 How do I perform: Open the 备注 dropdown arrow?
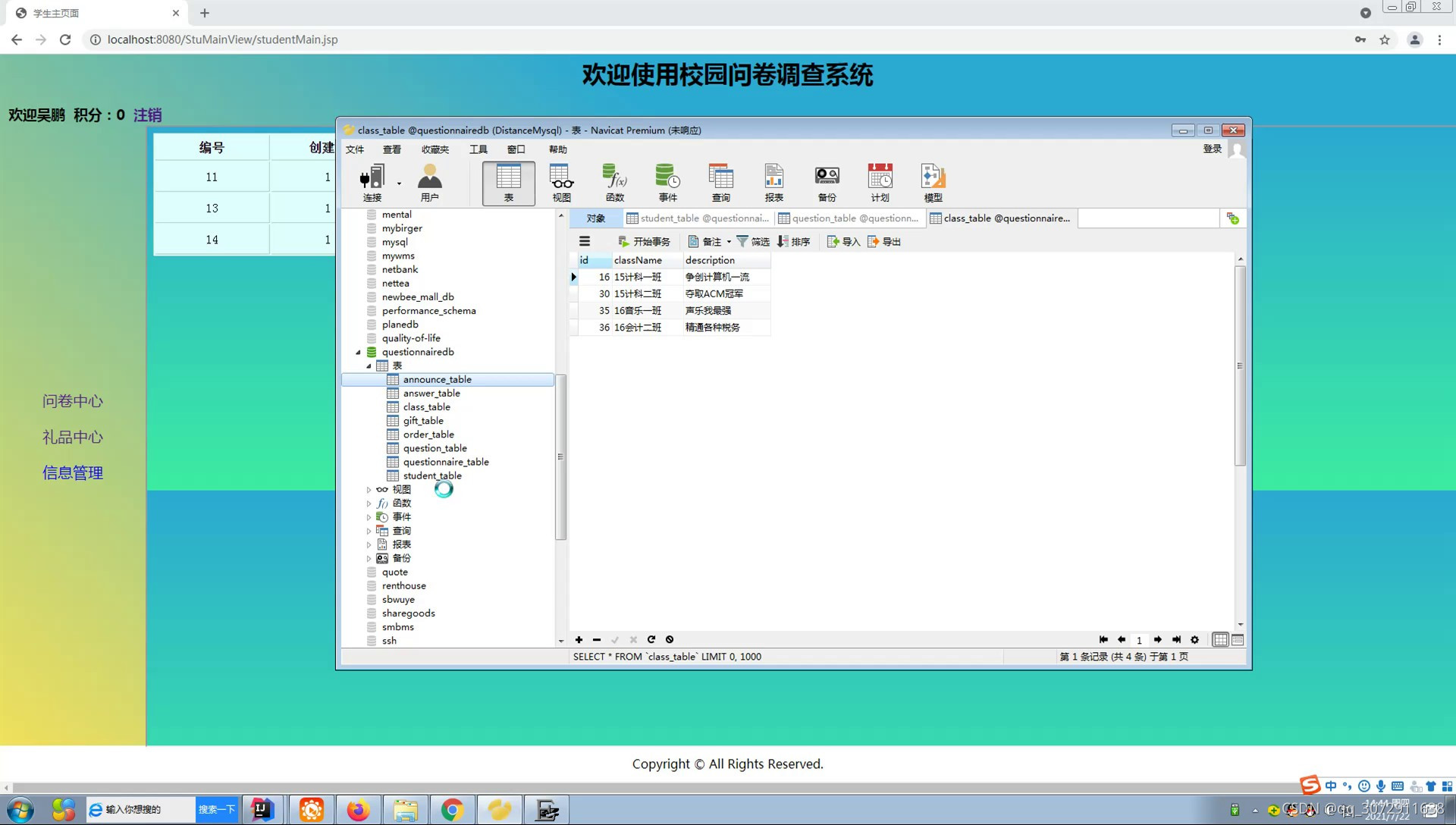click(x=729, y=242)
